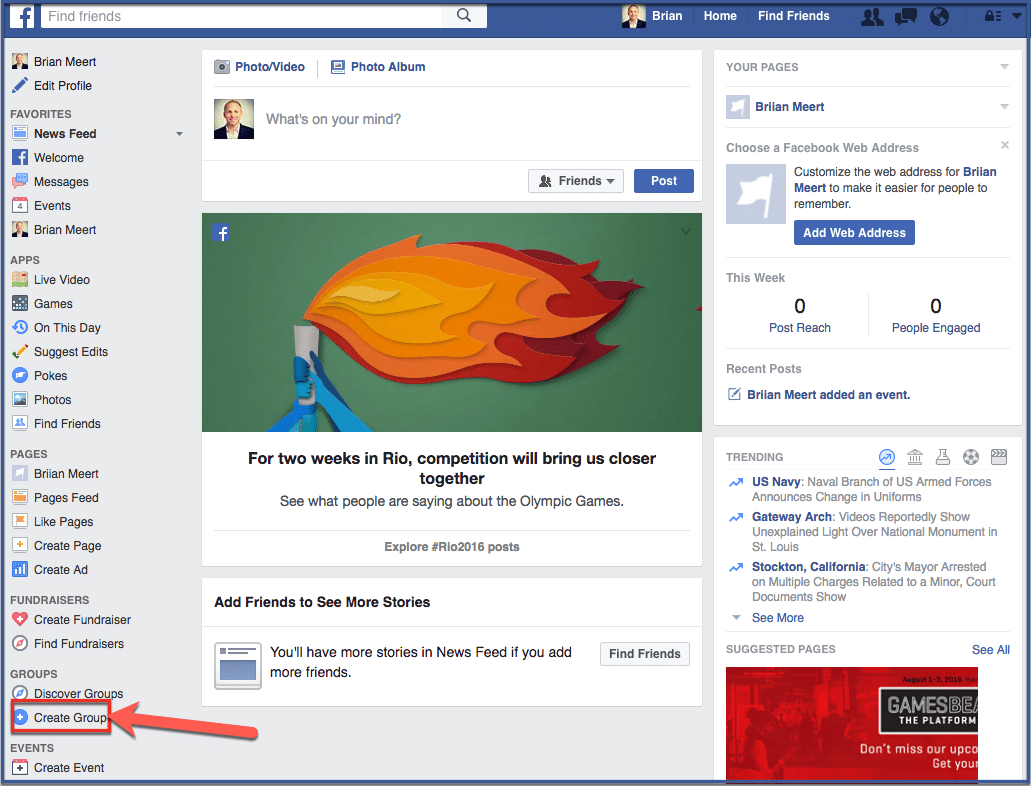Screen dimensions: 1031x786
Task: Open Friends audience selector dropdown
Action: (x=576, y=181)
